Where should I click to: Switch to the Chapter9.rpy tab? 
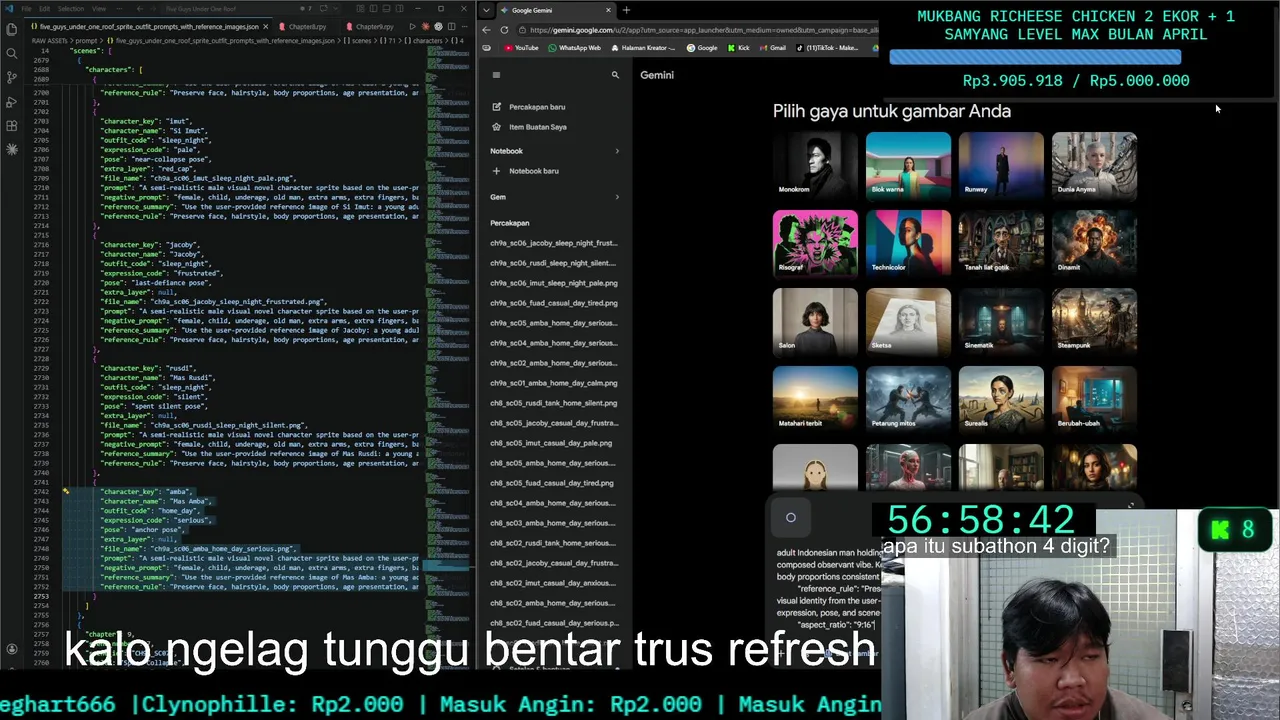[x=372, y=27]
